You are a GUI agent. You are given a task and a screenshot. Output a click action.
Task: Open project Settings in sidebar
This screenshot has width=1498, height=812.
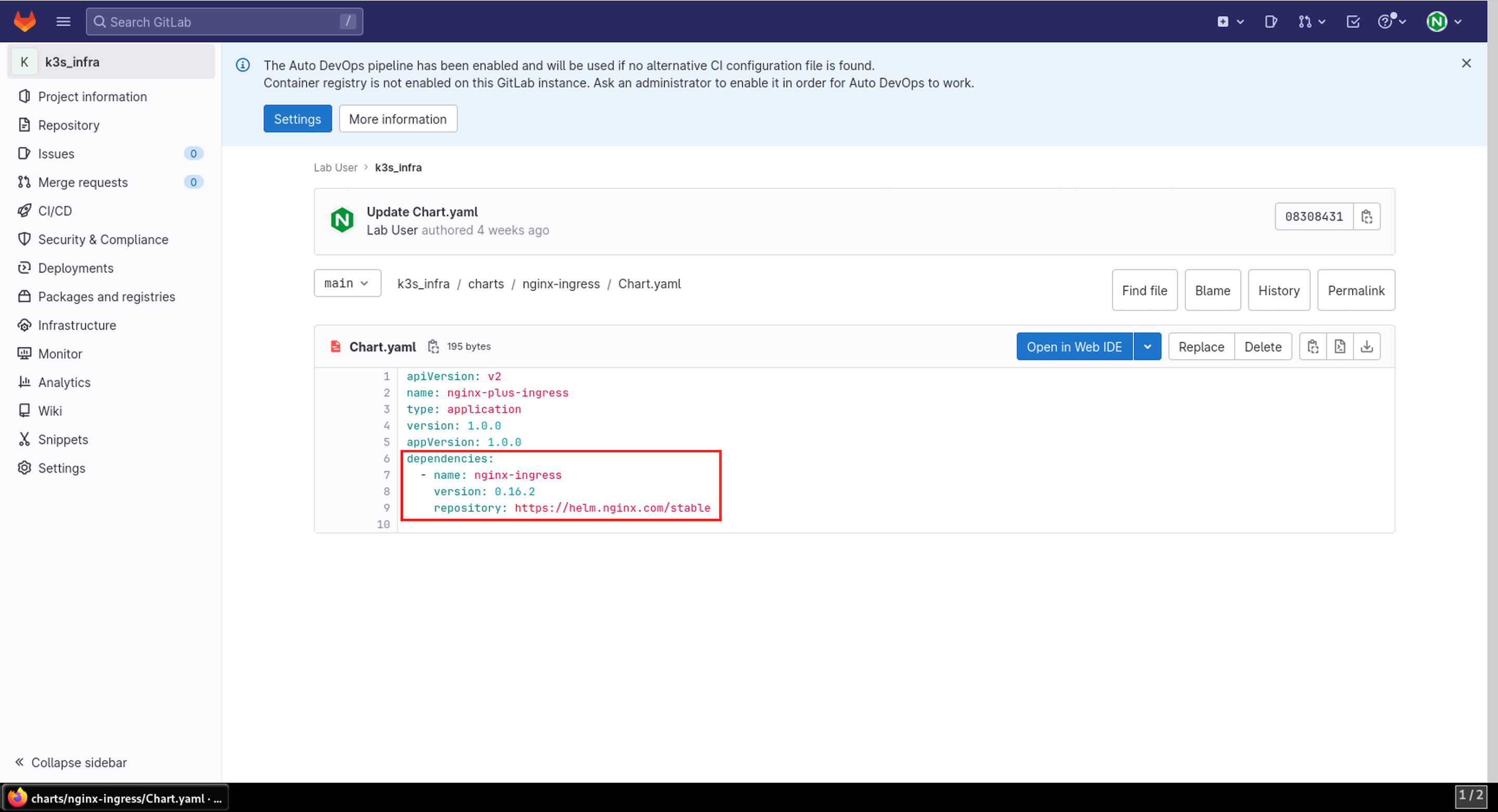(111, 467)
